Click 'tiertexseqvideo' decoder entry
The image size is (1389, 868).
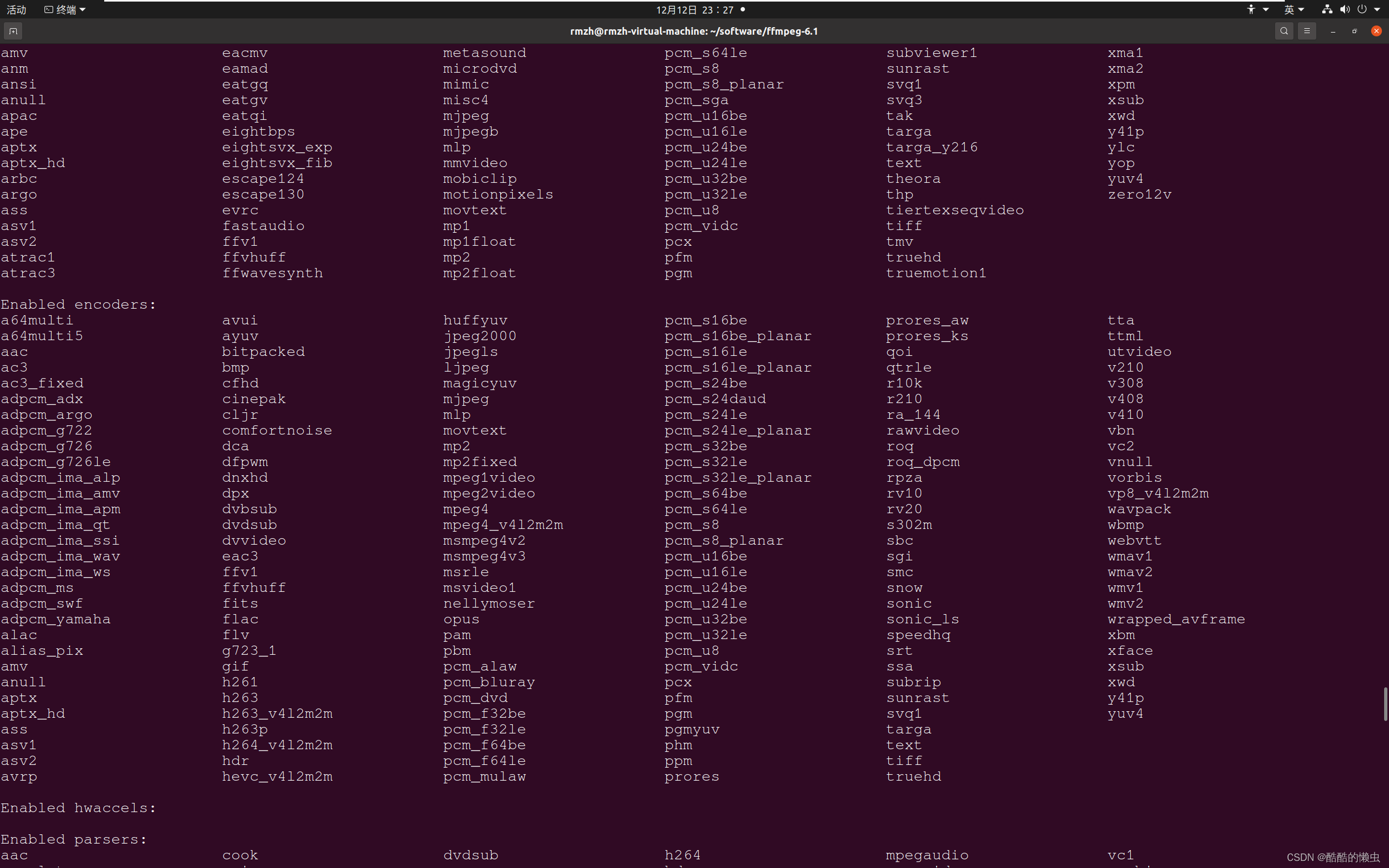pyautogui.click(x=955, y=210)
